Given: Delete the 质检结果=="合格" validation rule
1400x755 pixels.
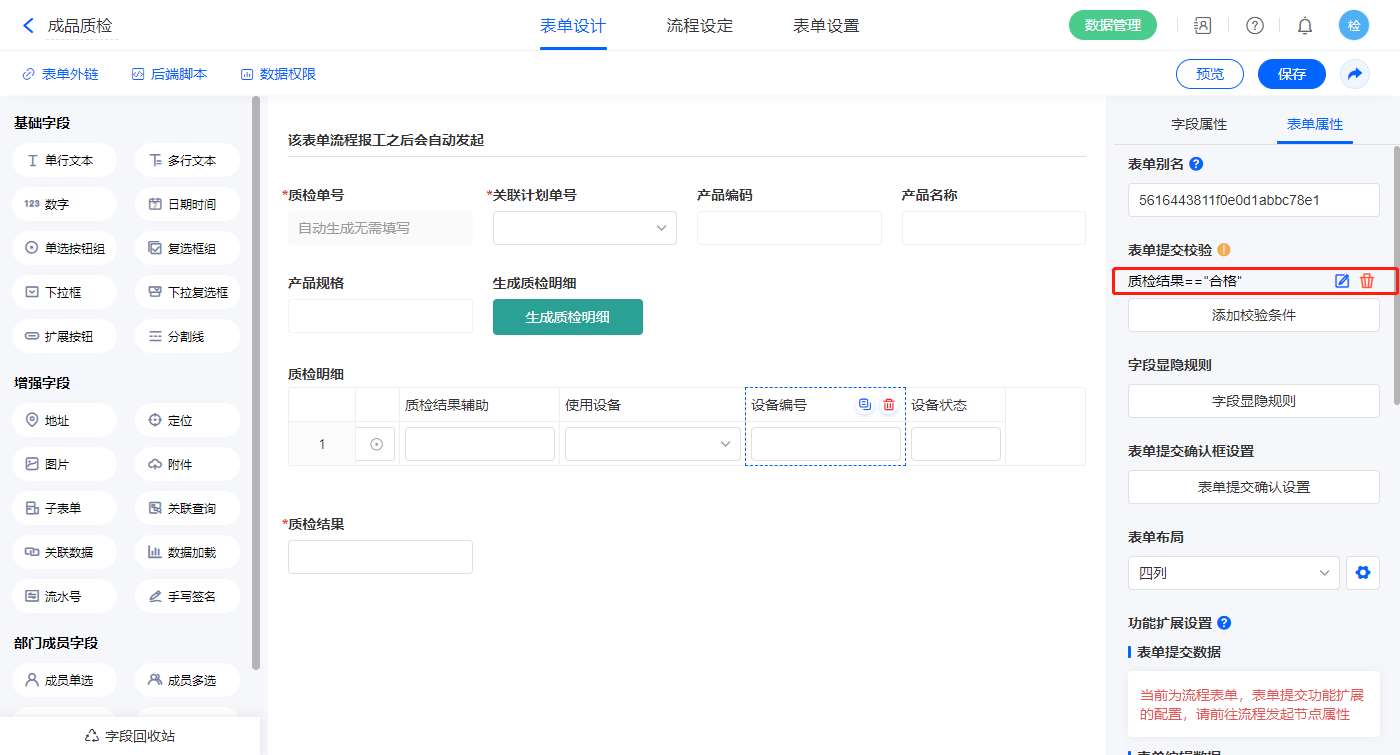Looking at the screenshot, I should pos(1367,282).
